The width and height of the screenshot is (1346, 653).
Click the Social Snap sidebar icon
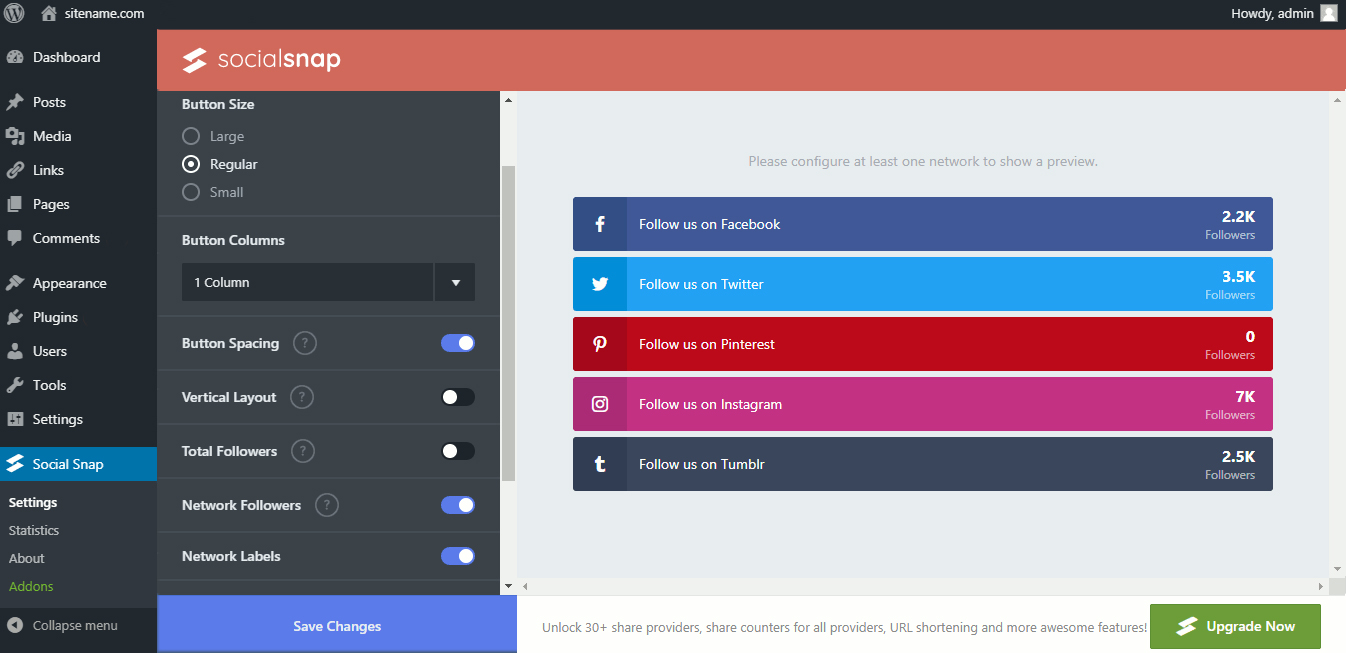pyautogui.click(x=15, y=464)
